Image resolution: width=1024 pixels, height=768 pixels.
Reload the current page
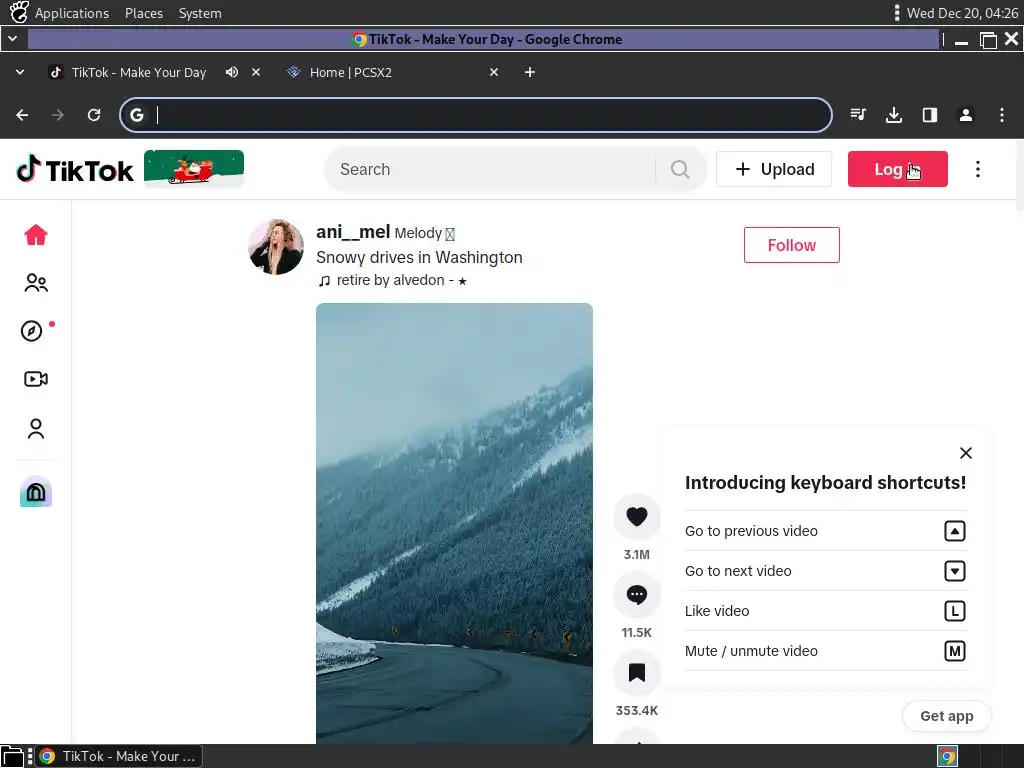pos(94,115)
